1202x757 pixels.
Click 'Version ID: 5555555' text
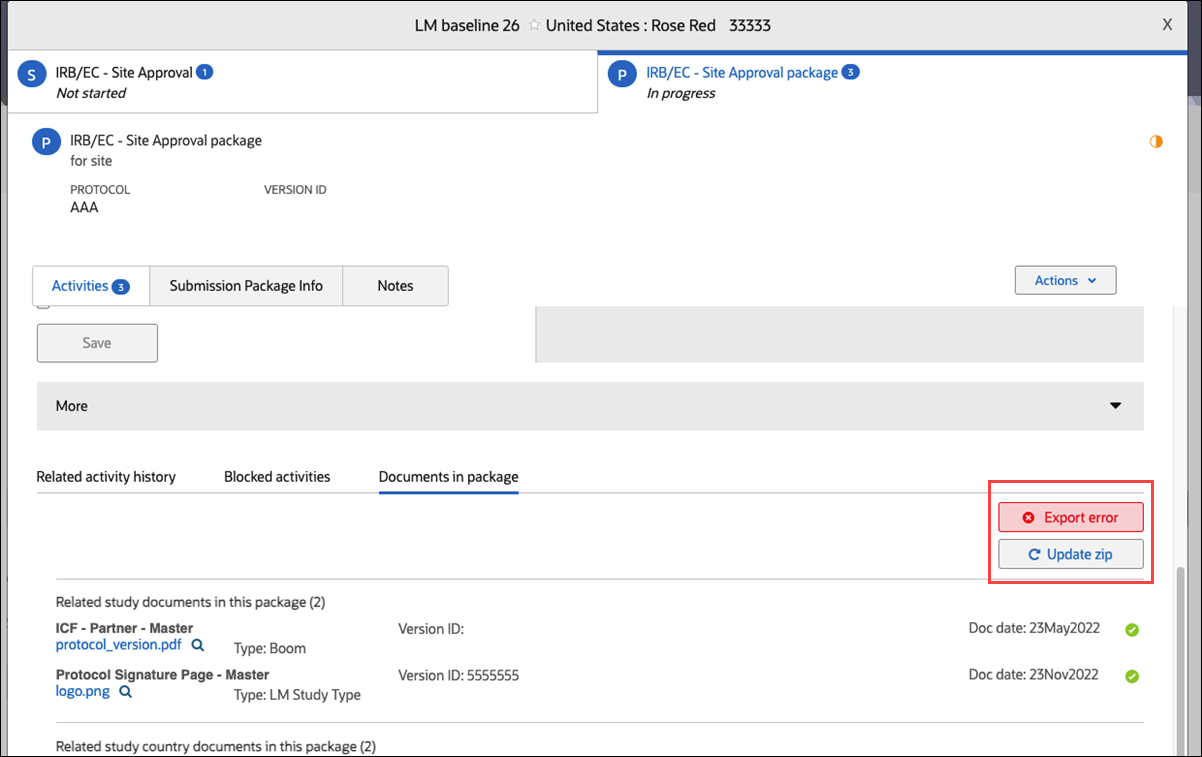[458, 675]
